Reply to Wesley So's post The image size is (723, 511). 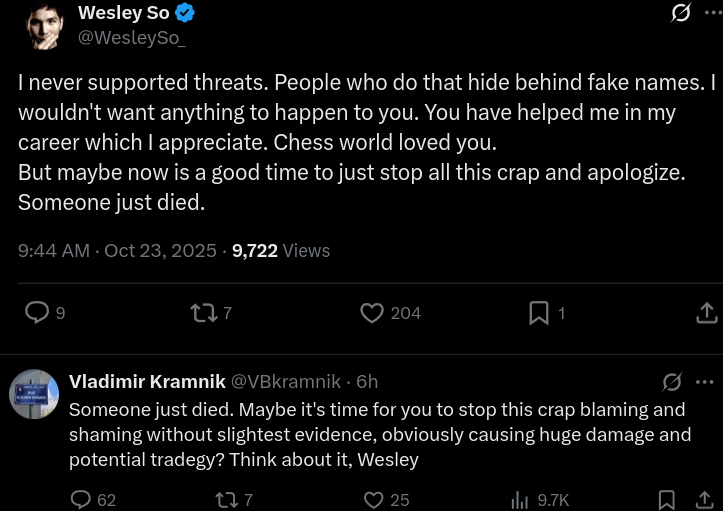click(x=37, y=313)
